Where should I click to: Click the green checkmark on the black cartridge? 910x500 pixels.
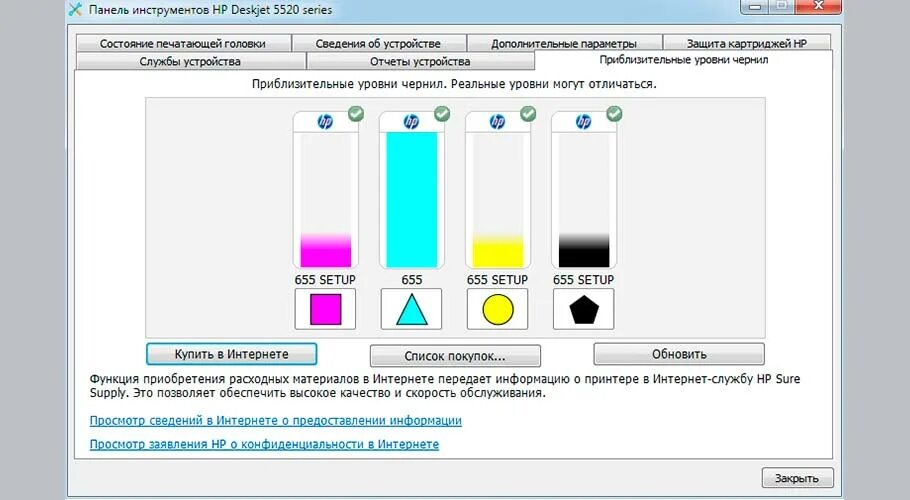(x=614, y=114)
